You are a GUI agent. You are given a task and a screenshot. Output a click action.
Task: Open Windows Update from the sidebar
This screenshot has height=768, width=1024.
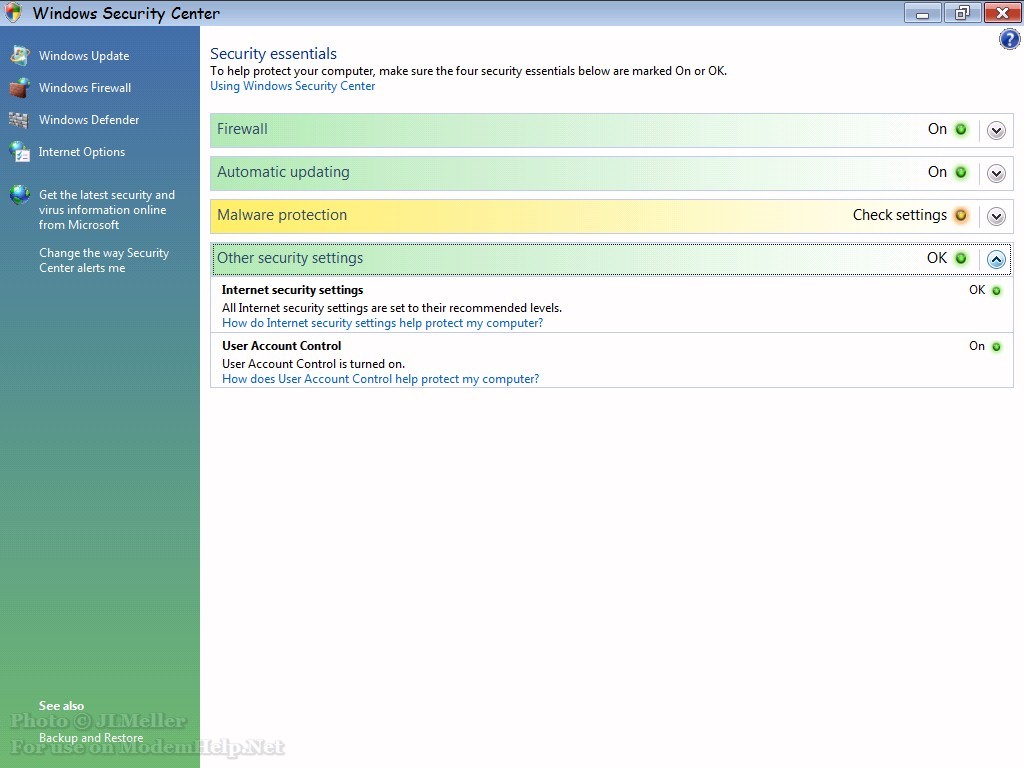[x=84, y=56]
